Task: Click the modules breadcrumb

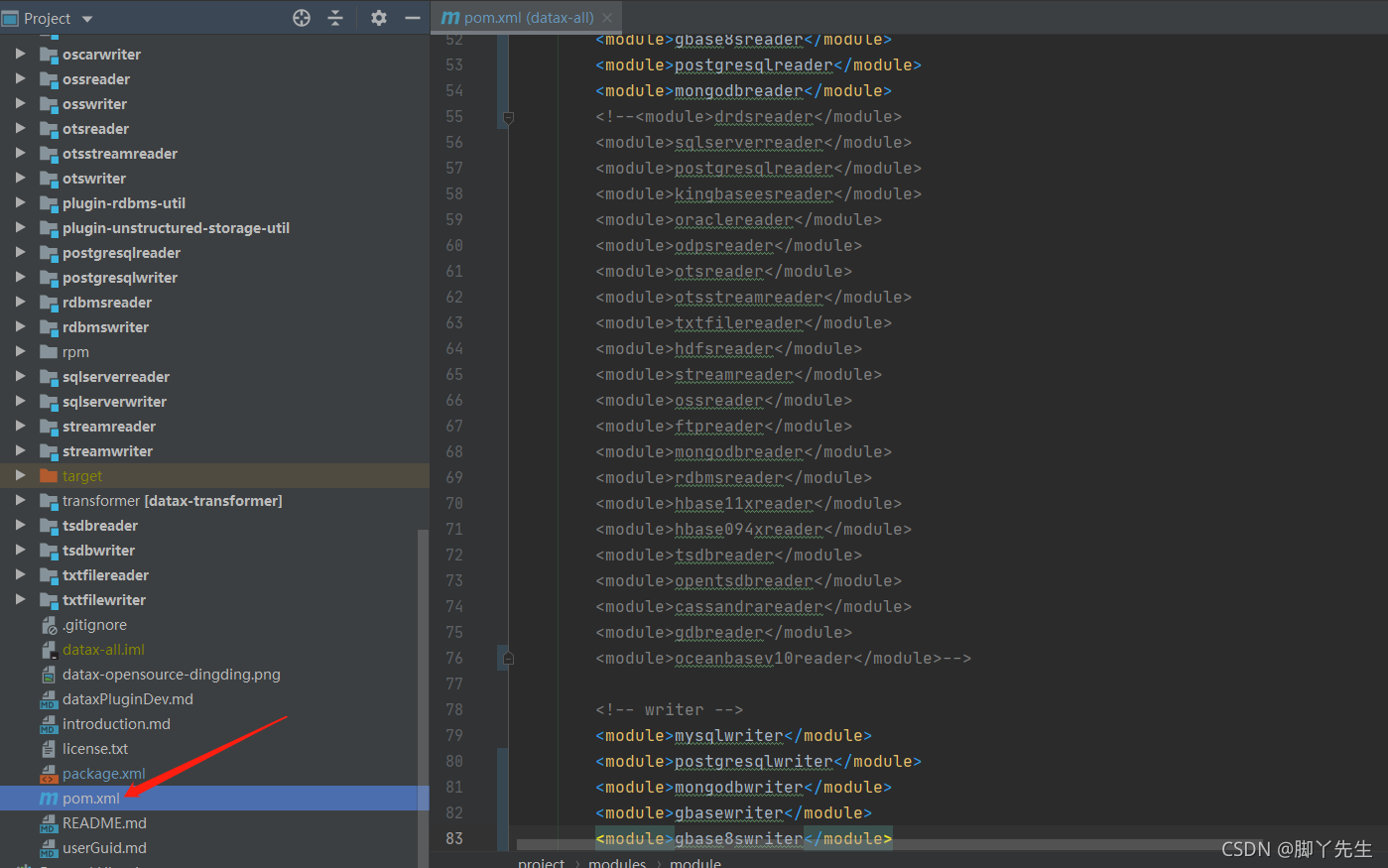Action: click(x=617, y=862)
